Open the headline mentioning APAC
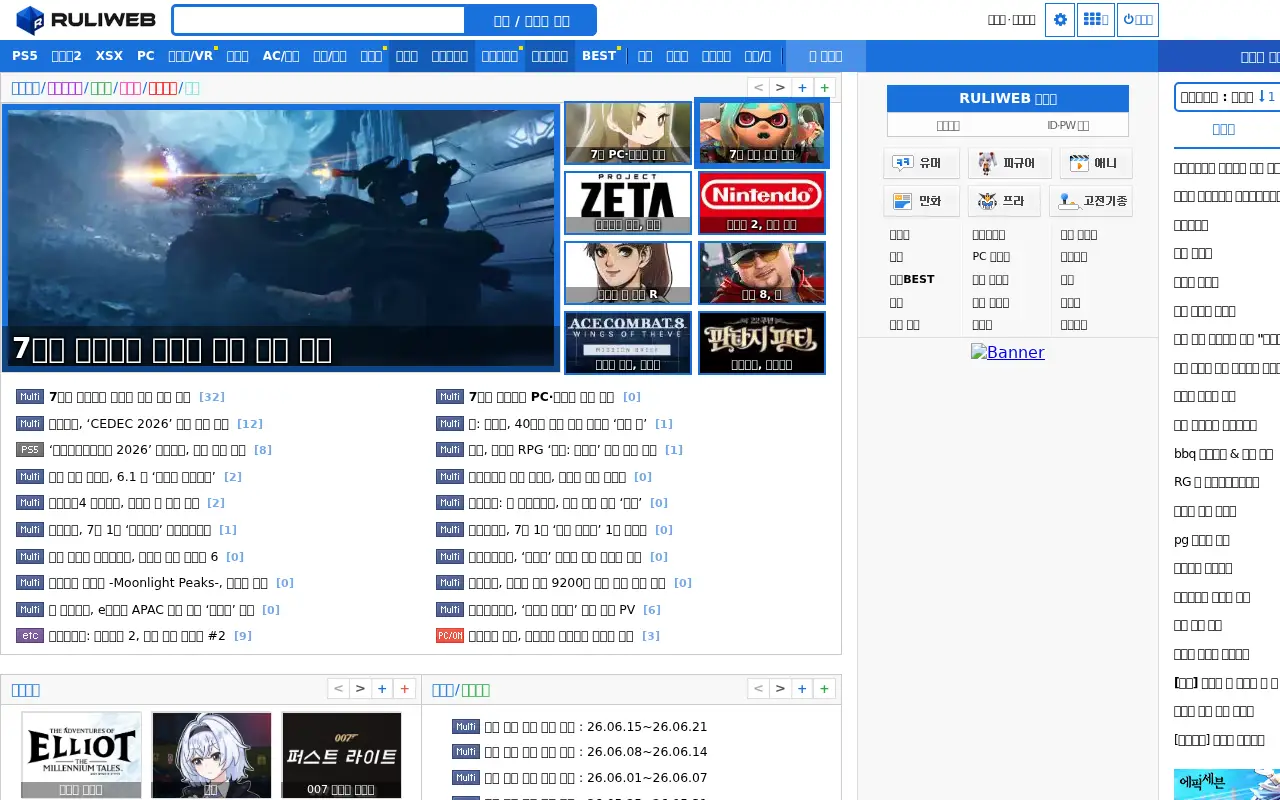This screenshot has height=800, width=1280. tap(151, 610)
